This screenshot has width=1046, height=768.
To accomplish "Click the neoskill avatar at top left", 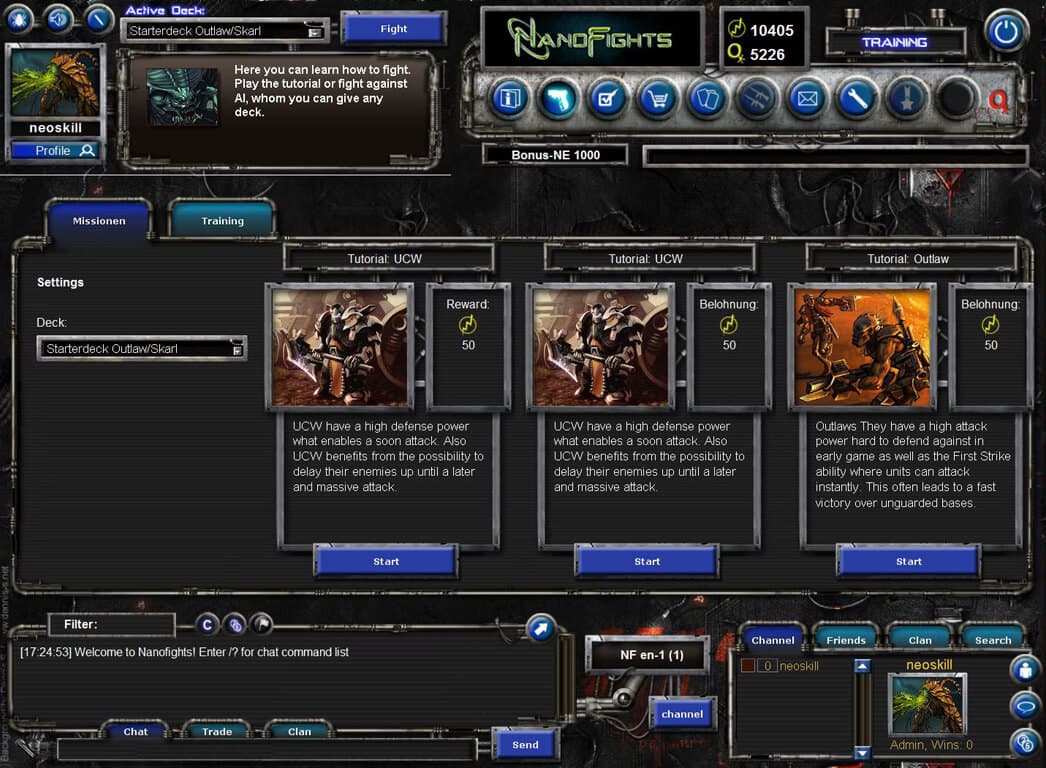I will click(55, 82).
